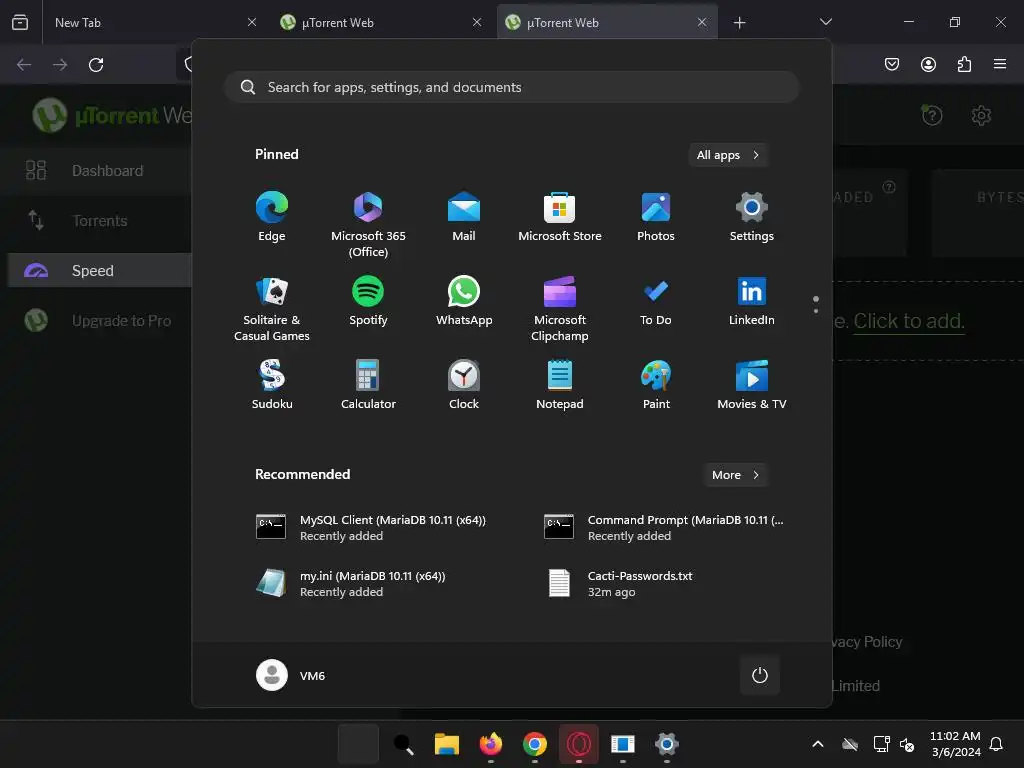Open the Clock app
The image size is (1024, 768).
464,385
